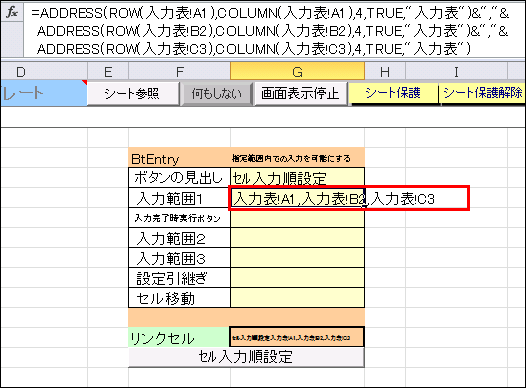Select the 入力完了時実行ボタン label cell

(x=179, y=218)
